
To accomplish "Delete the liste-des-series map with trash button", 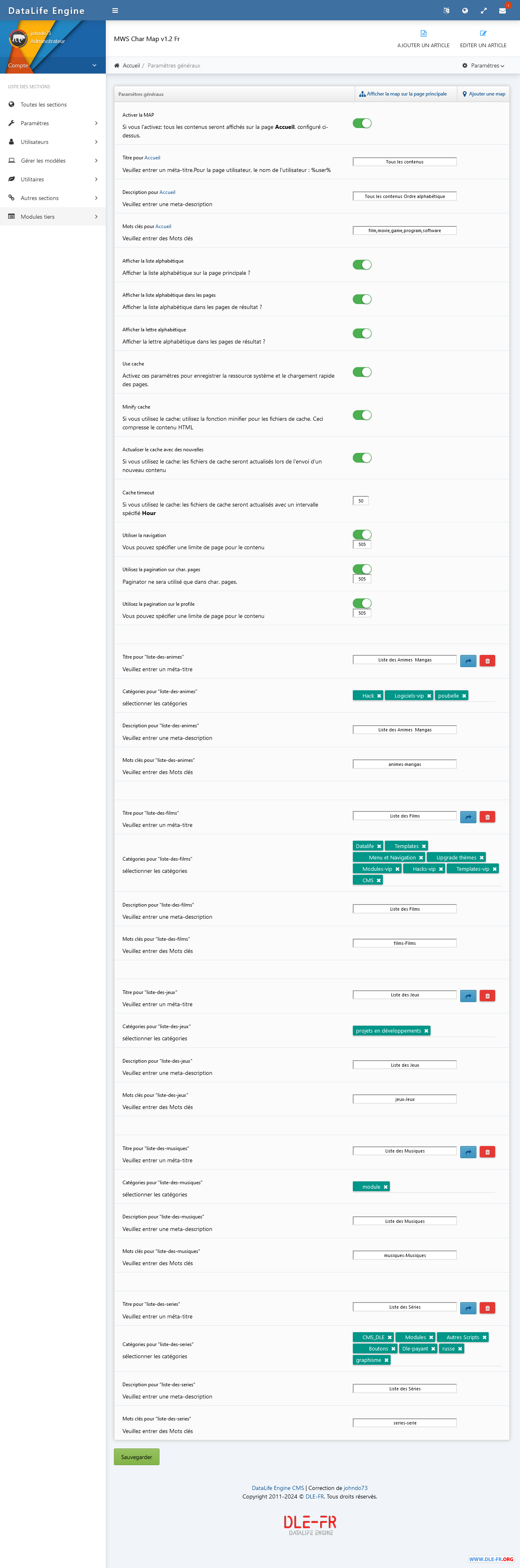I will coord(487,1308).
